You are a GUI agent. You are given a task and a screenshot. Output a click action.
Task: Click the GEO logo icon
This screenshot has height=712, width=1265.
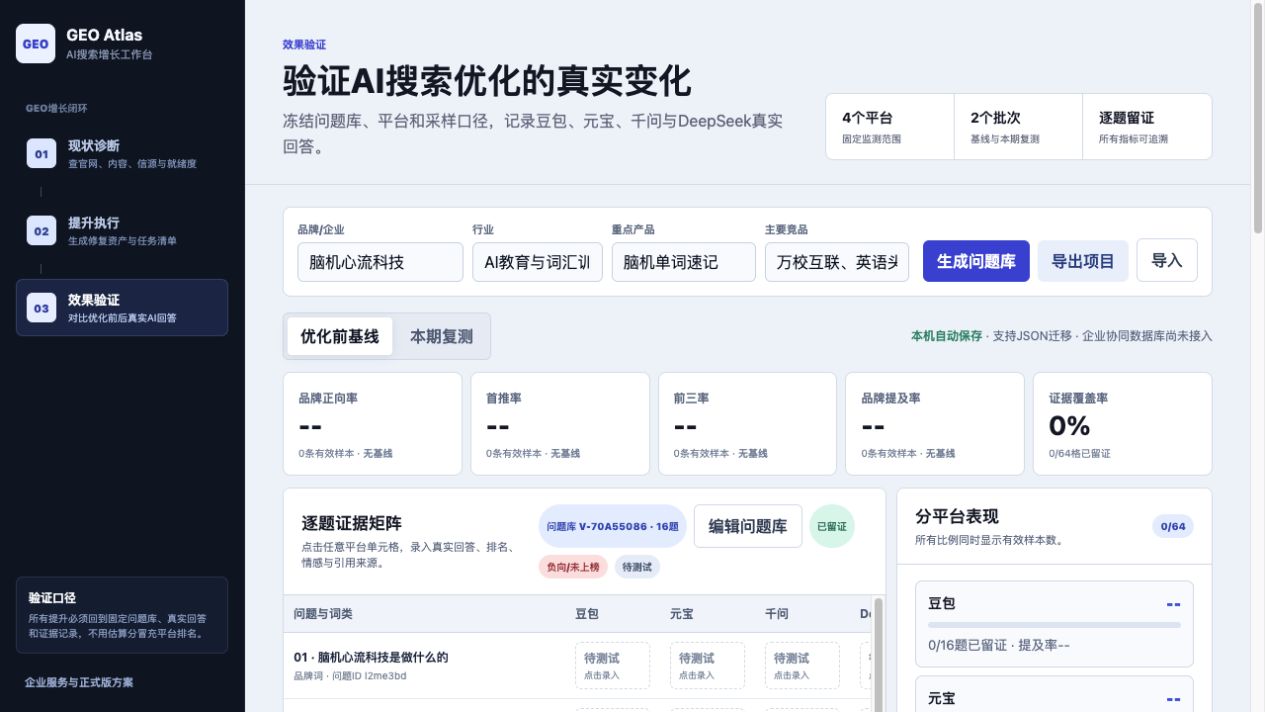[35, 43]
